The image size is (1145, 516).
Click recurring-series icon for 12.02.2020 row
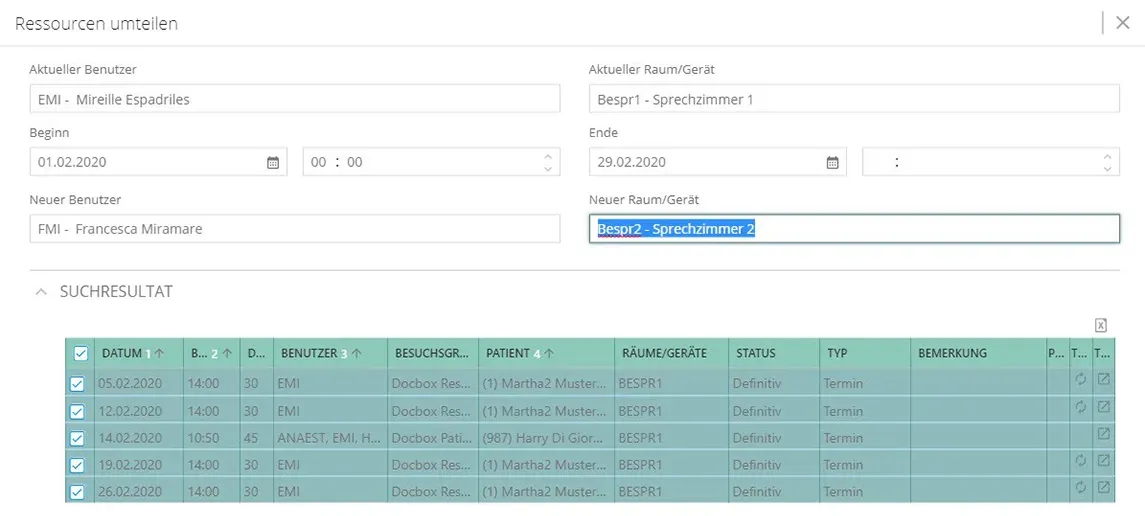1081,407
